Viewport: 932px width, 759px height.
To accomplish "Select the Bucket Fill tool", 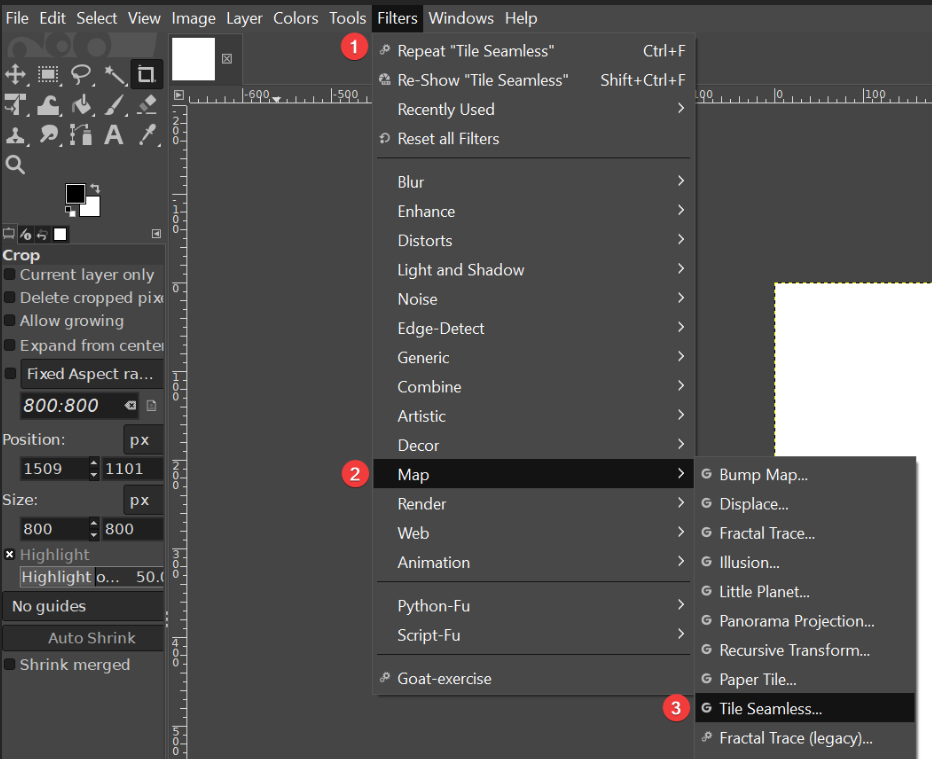I will click(x=82, y=105).
